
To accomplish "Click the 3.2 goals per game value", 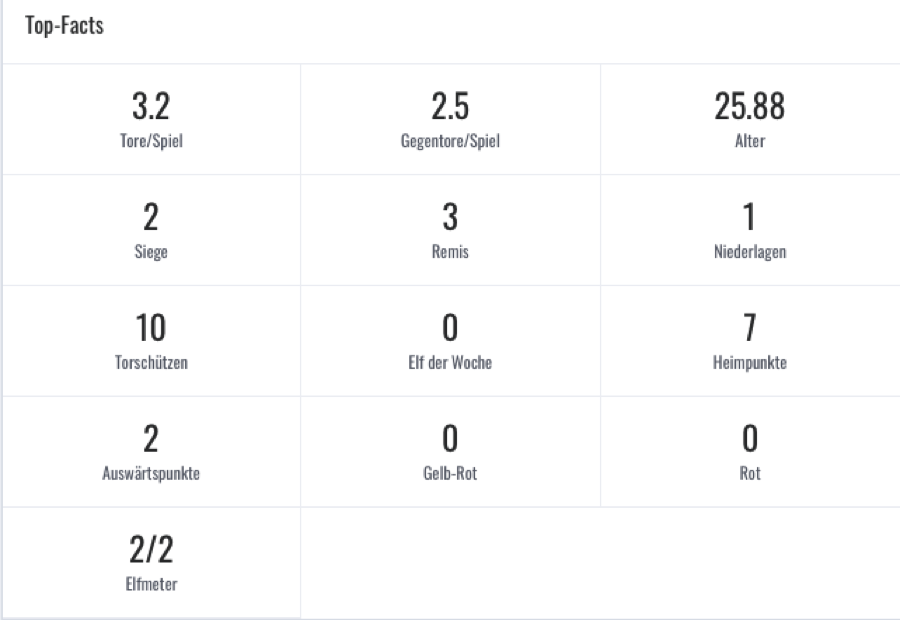I will tap(151, 106).
